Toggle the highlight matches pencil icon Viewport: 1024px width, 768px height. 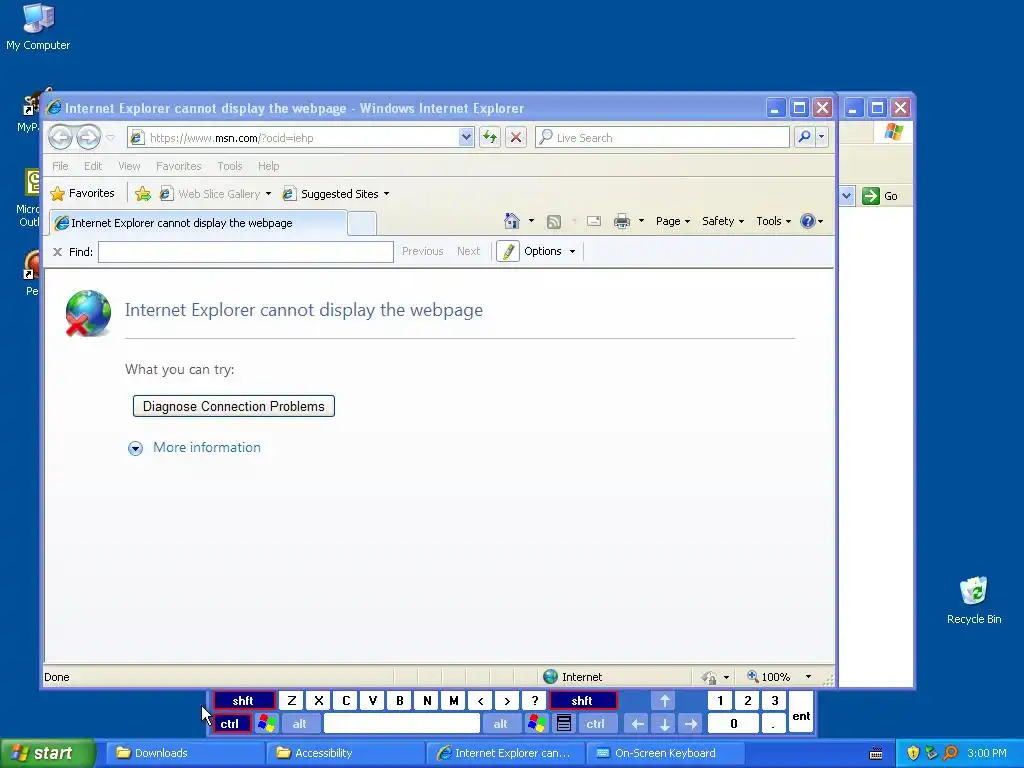coord(508,251)
